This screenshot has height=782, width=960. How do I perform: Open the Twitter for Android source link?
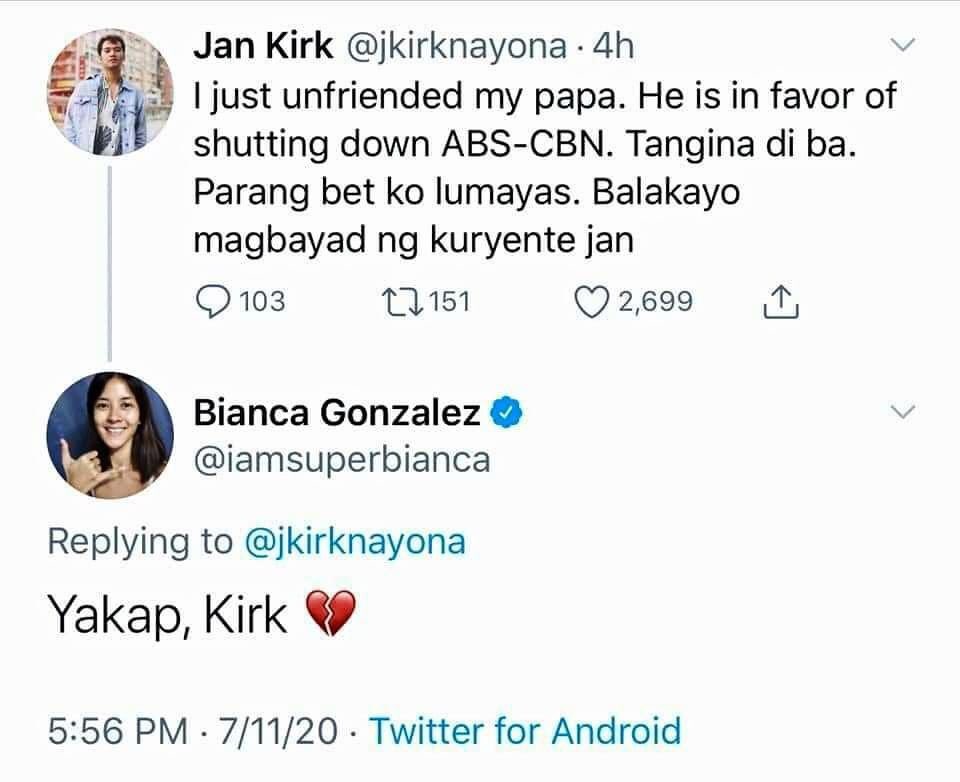click(526, 730)
